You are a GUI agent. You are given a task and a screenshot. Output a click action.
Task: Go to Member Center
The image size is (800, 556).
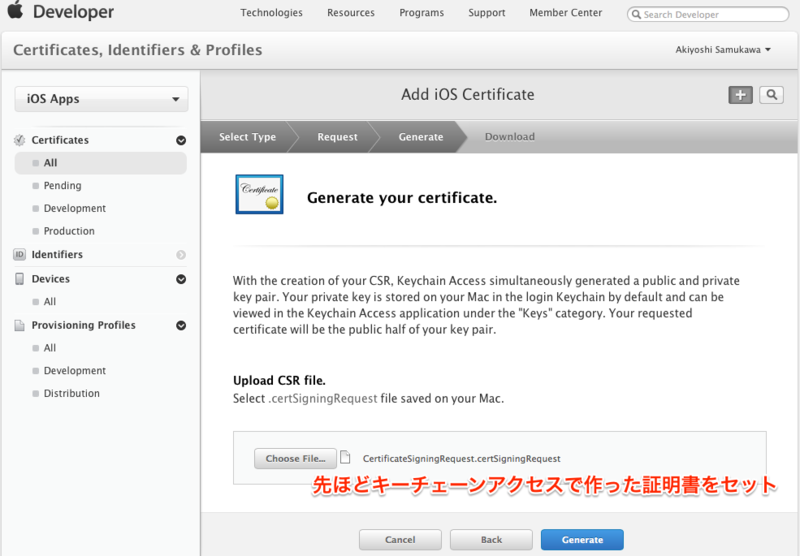(x=565, y=13)
